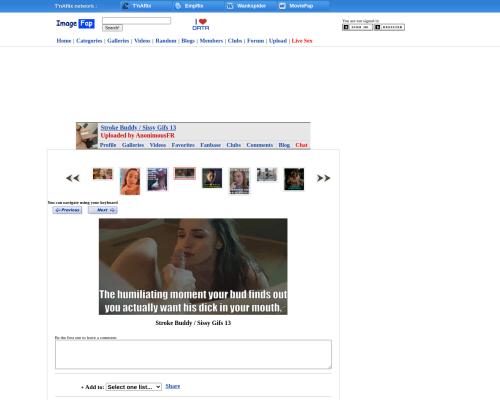Open the first network site icon in top bar

click(x=125, y=6)
